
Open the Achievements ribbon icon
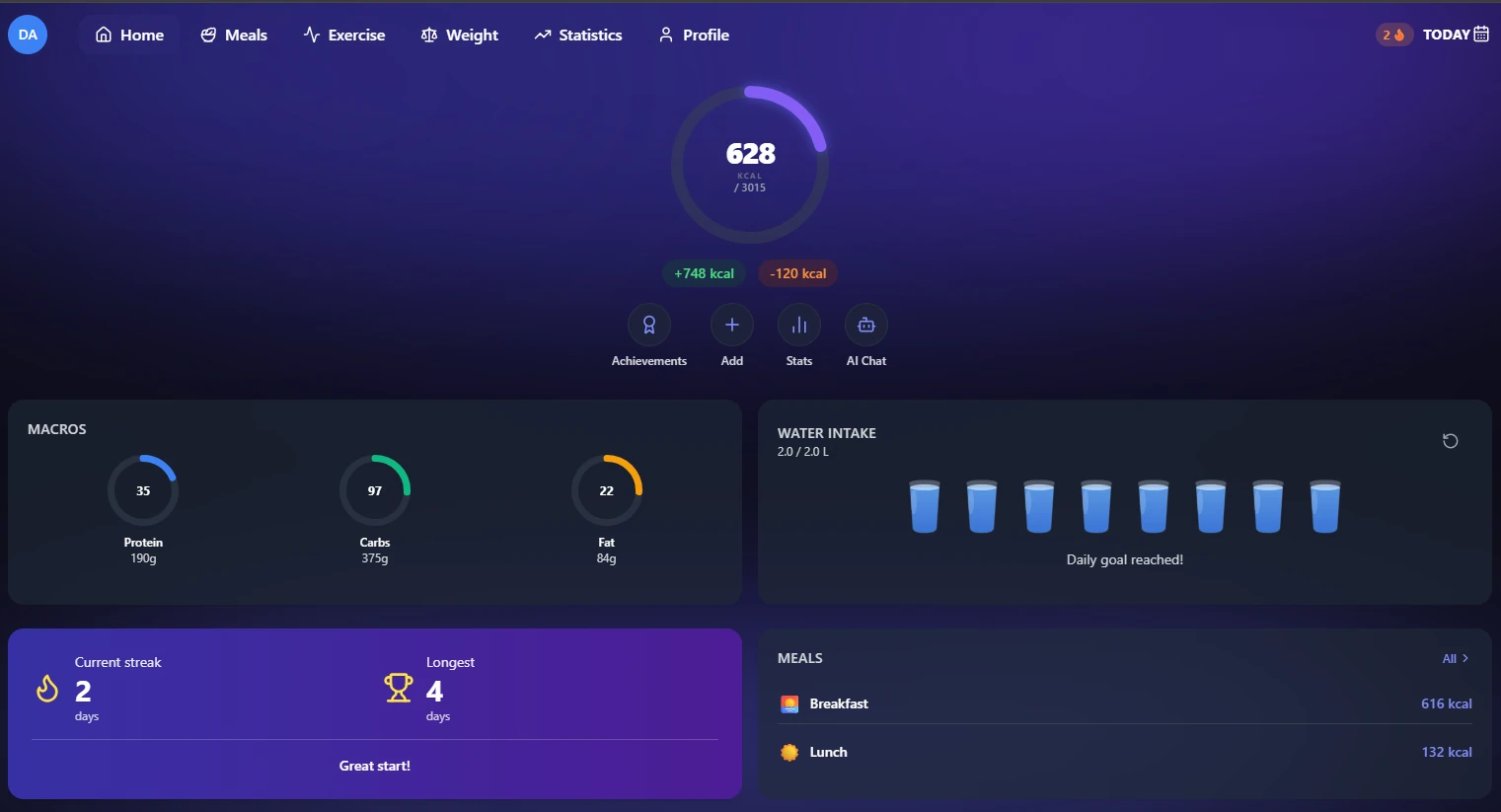(649, 325)
